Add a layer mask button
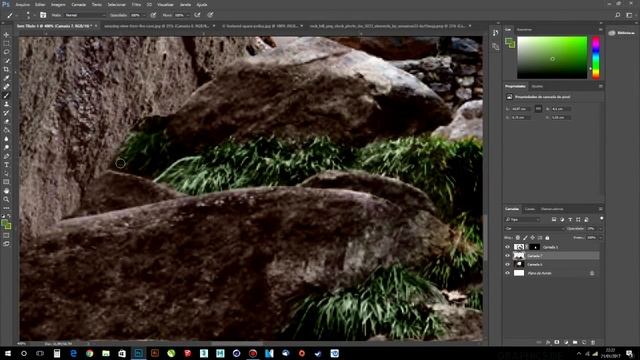Screen dimensions: 640x360 (x=557, y=342)
